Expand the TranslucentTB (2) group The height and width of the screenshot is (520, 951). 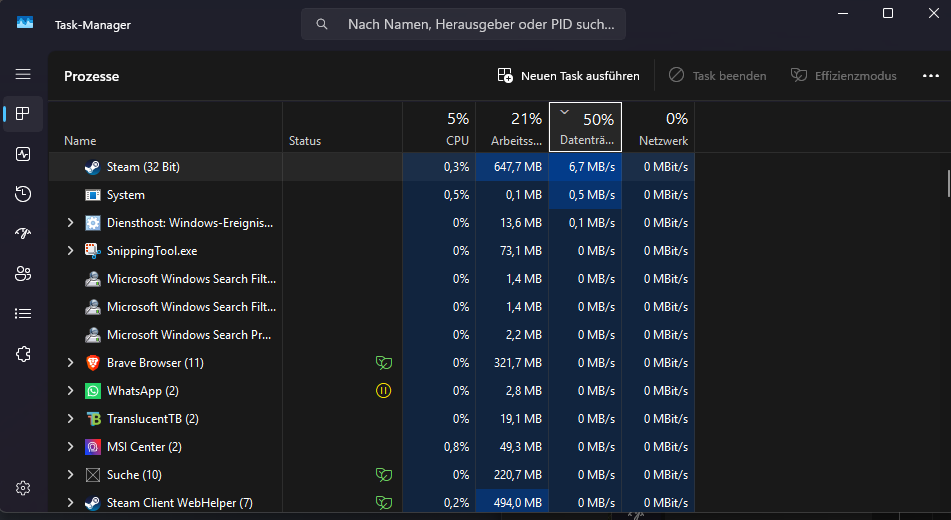(x=70, y=419)
